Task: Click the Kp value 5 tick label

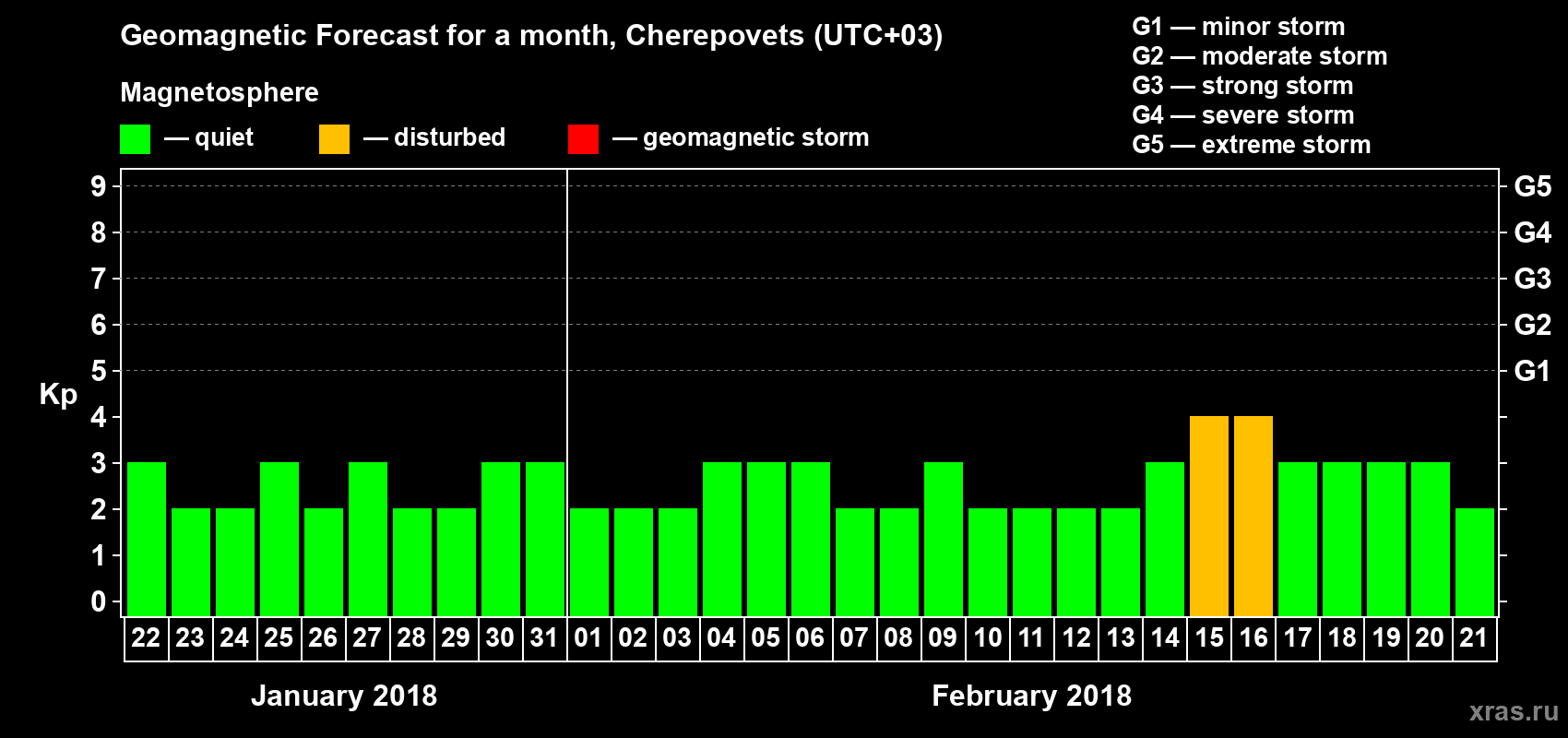Action: [99, 371]
